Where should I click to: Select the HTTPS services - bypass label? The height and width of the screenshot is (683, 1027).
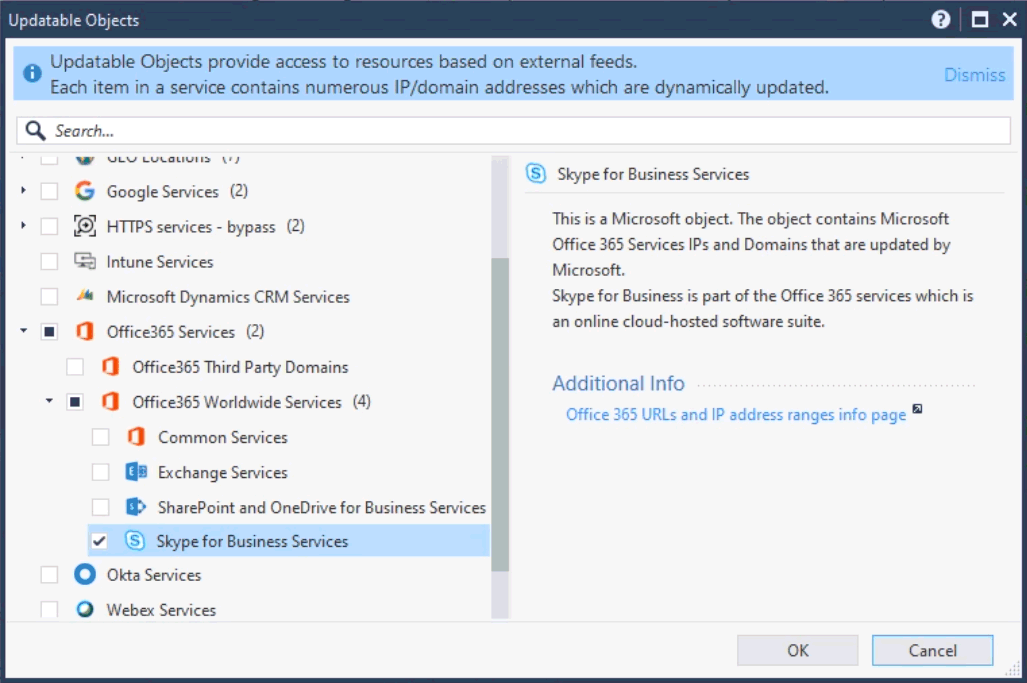[191, 227]
